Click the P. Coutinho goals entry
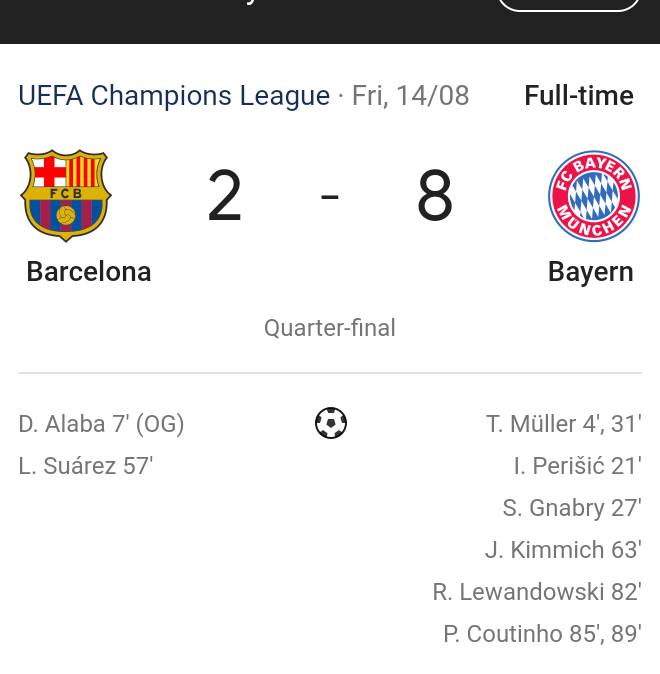 542,634
